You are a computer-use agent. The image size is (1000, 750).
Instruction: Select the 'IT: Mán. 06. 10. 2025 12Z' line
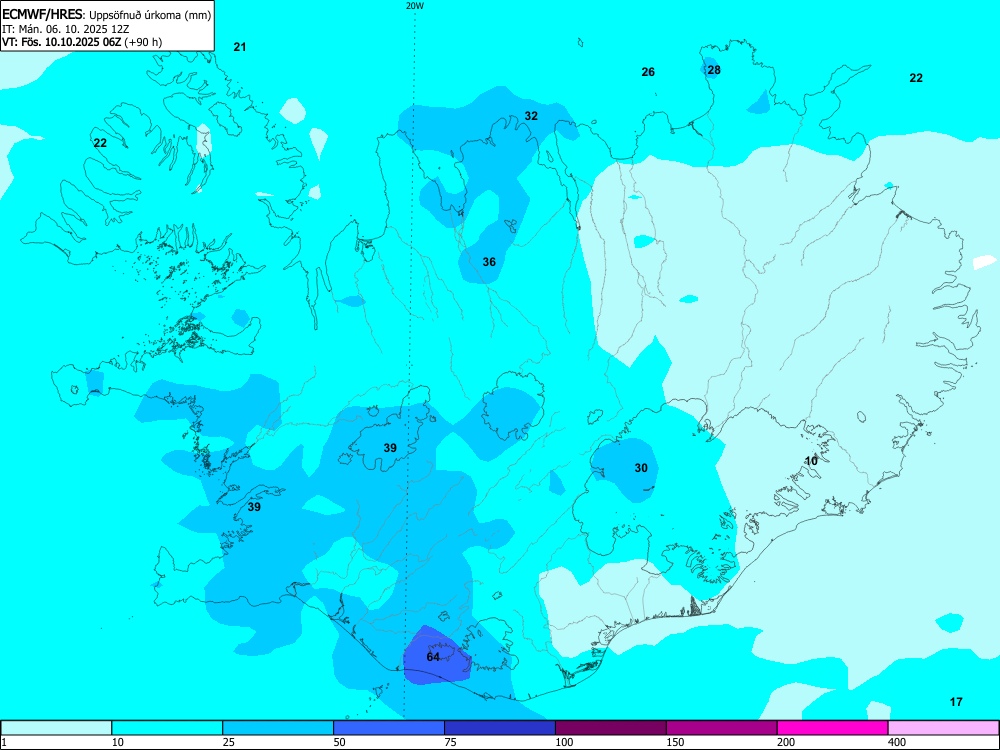(66, 29)
